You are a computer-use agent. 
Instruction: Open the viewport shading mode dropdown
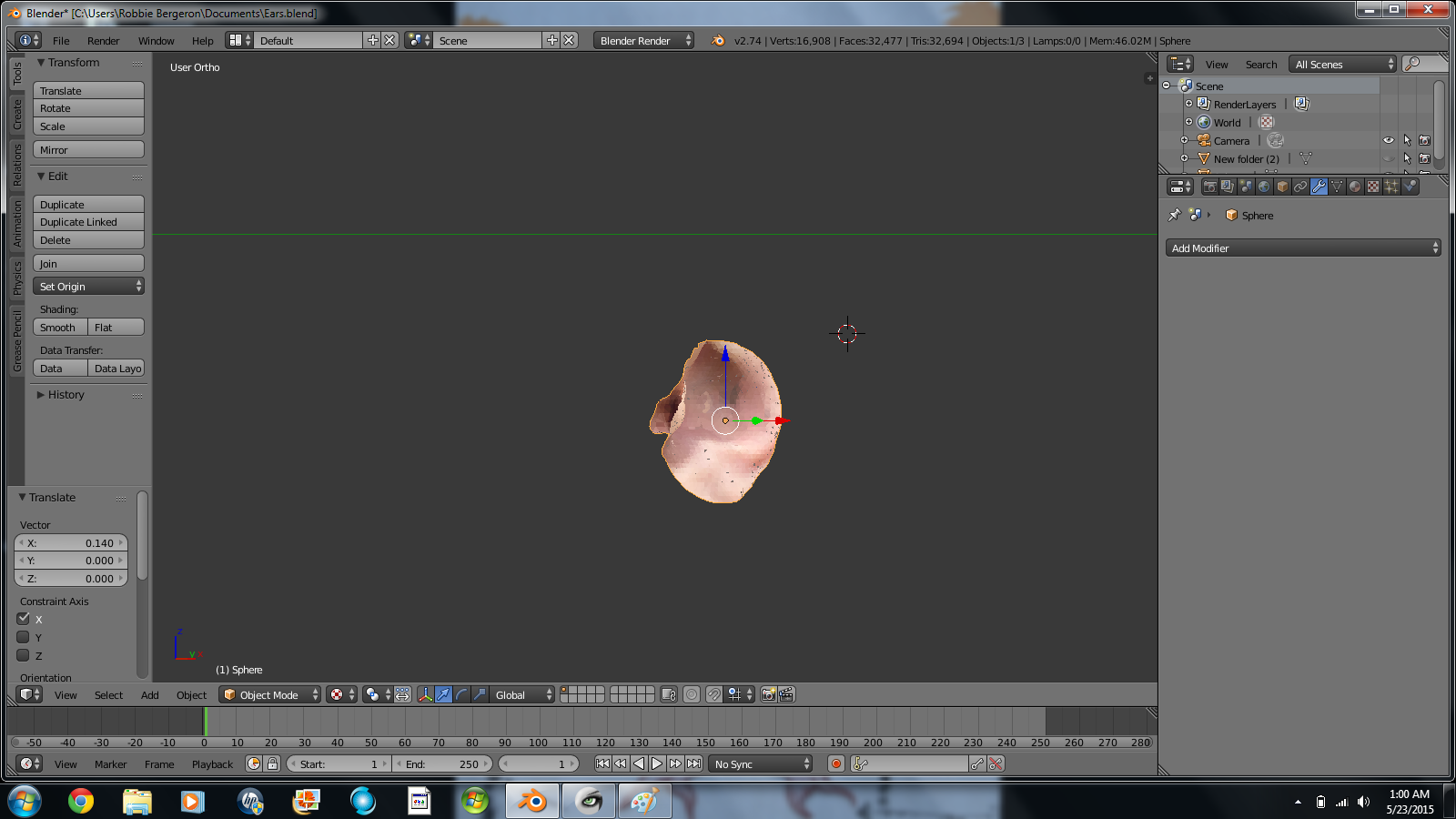(341, 694)
